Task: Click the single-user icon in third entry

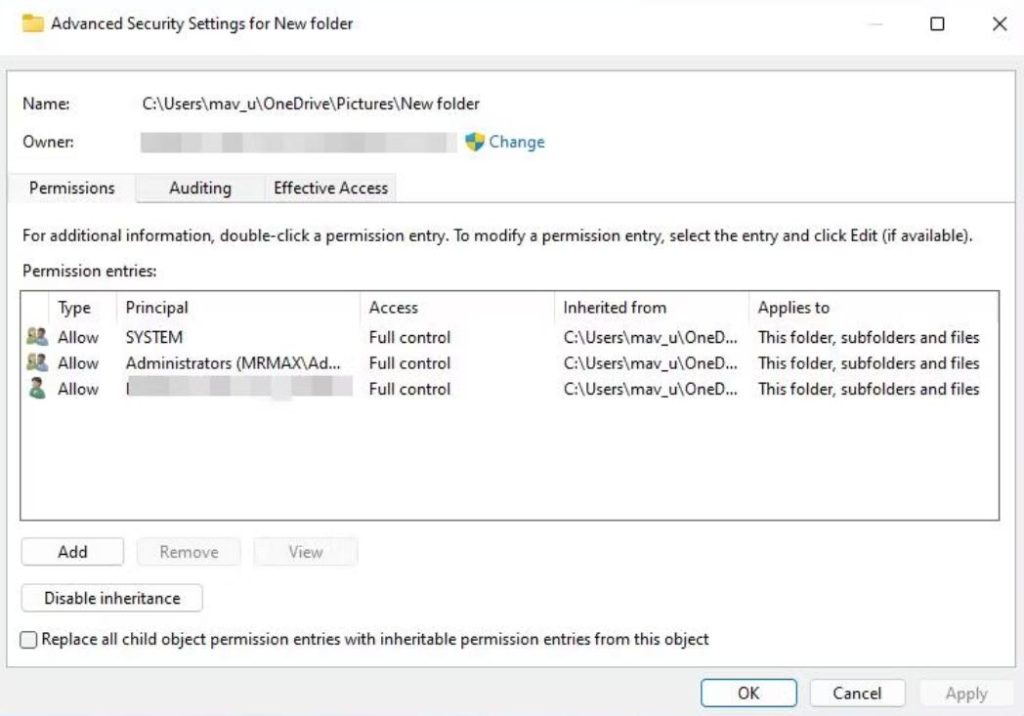Action: pos(37,389)
